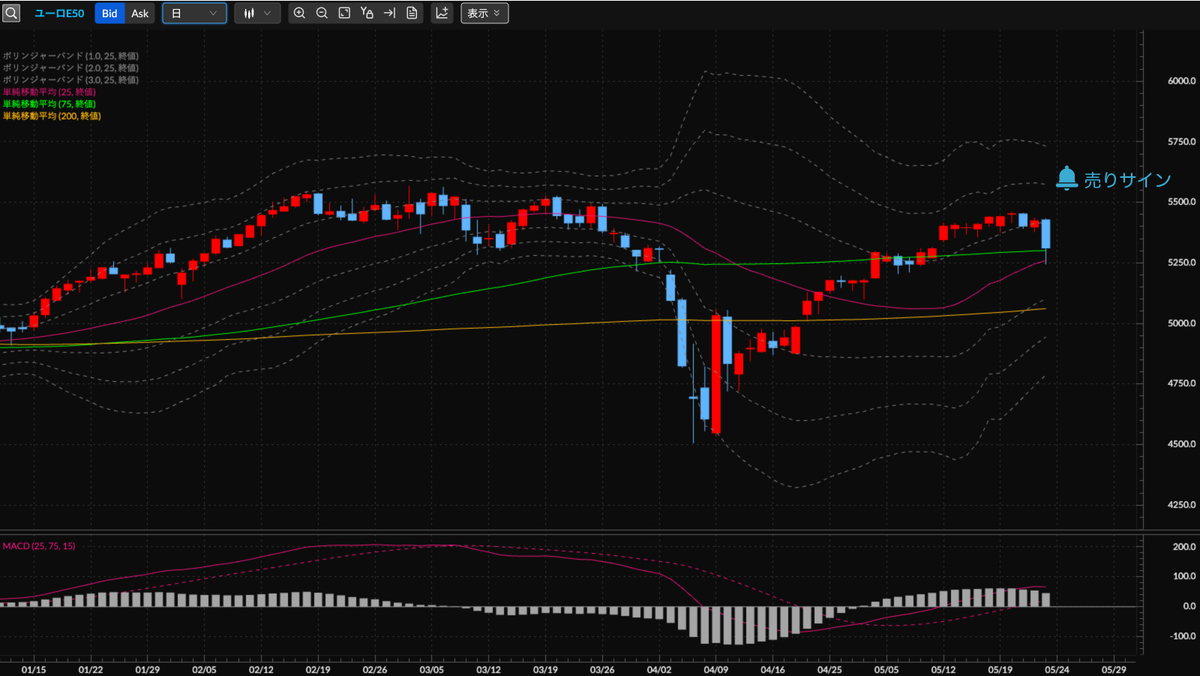1200x676 pixels.
Task: Click the fit-to-screen chart icon
Action: pos(344,13)
